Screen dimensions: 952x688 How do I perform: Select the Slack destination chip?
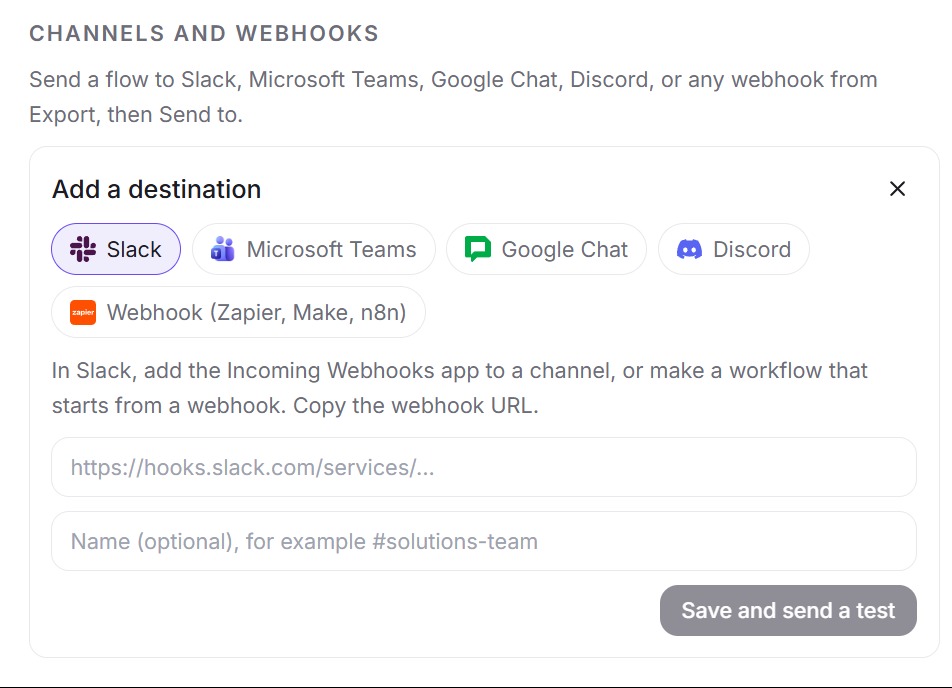coord(116,249)
